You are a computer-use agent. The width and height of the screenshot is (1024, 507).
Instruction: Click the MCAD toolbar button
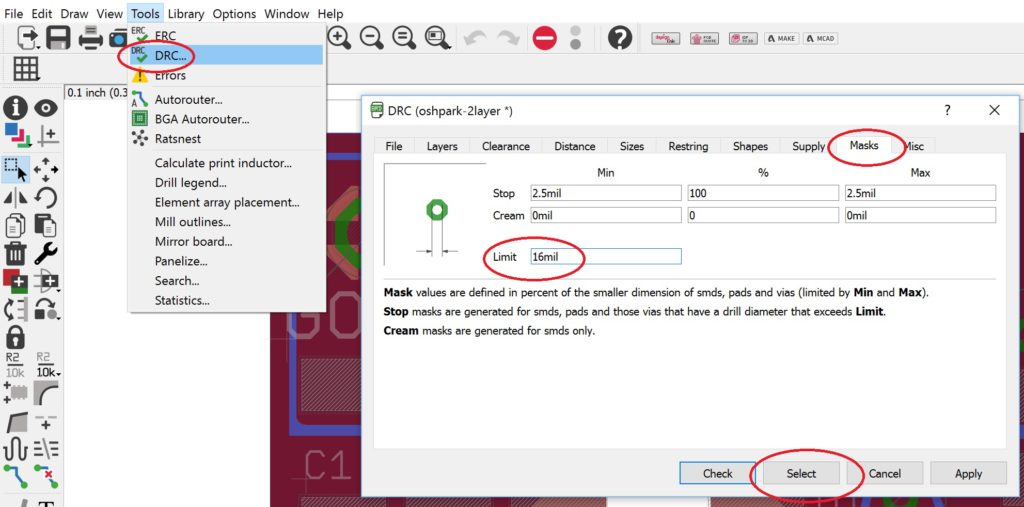click(820, 39)
